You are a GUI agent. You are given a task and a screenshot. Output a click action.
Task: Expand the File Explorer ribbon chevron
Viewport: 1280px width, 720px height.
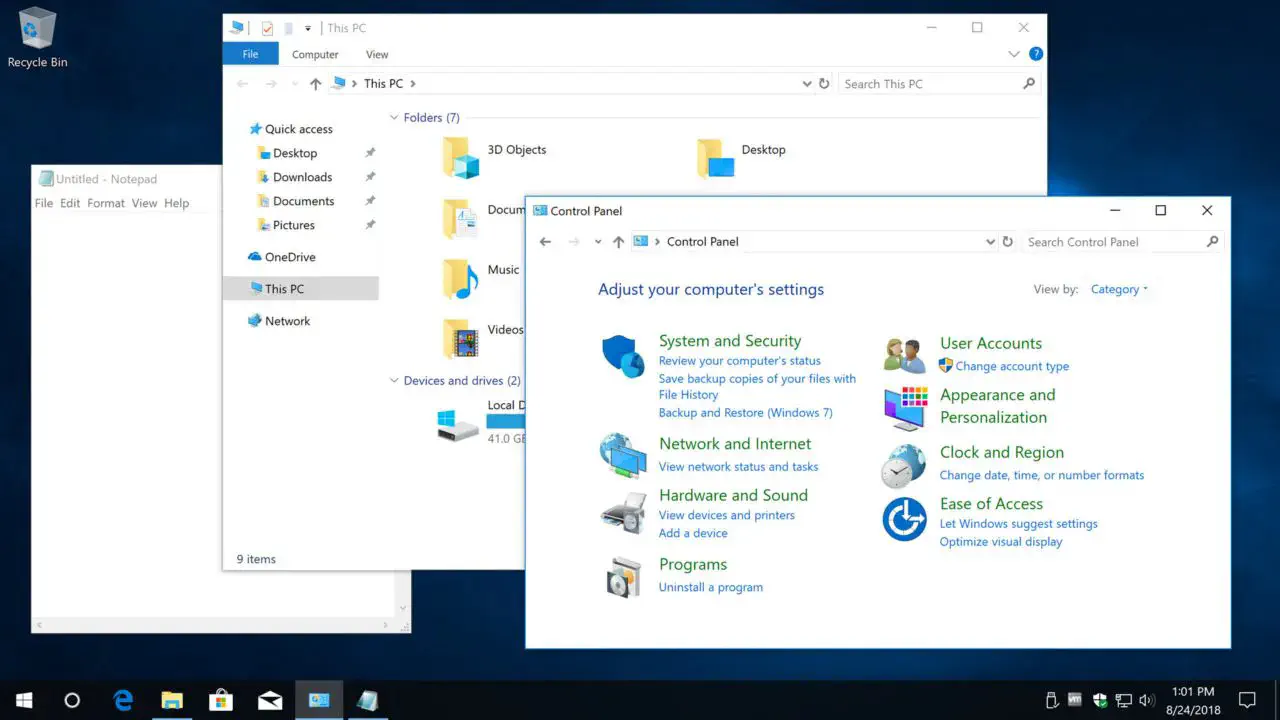(1014, 54)
